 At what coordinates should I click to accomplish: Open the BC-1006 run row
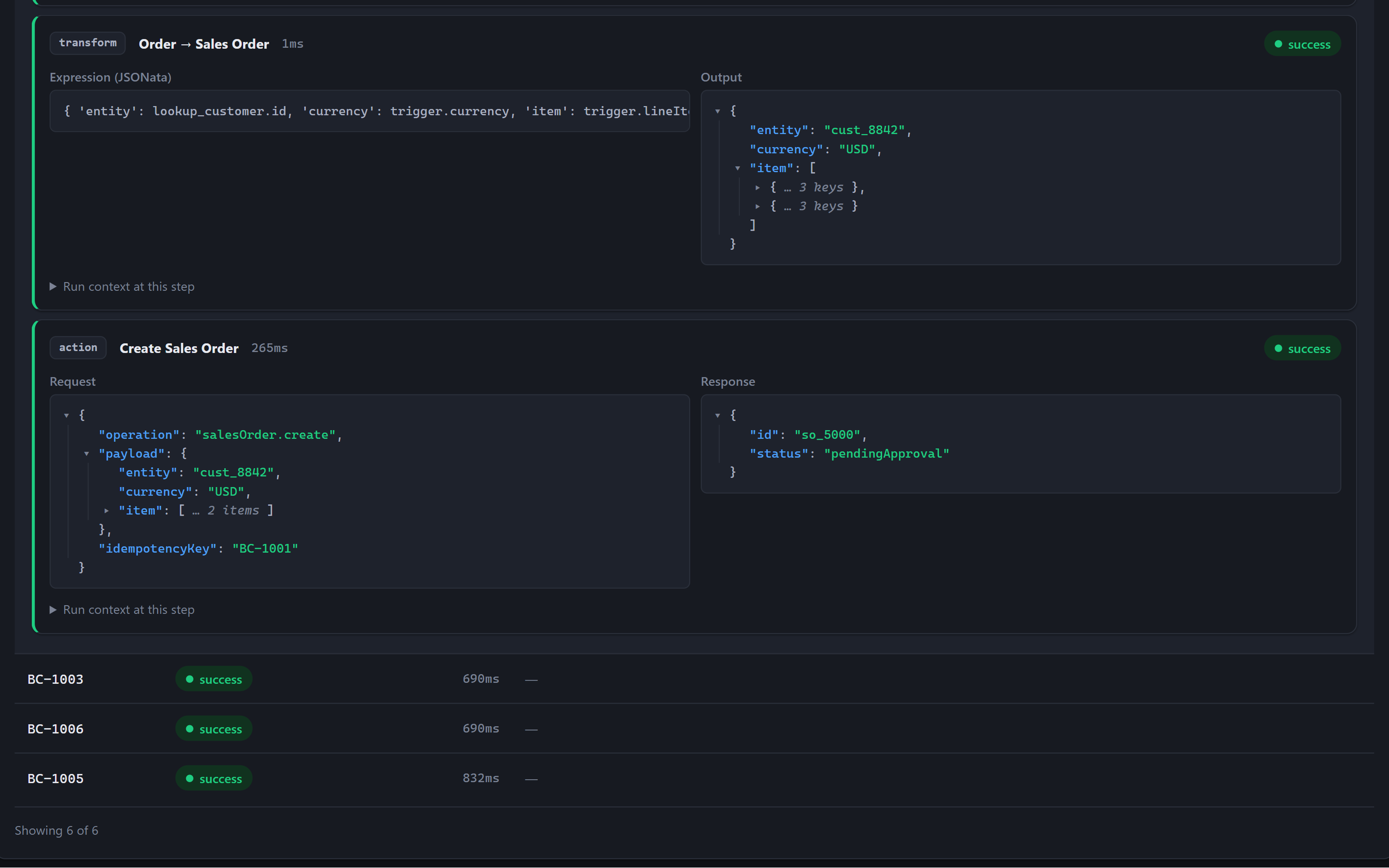(x=694, y=729)
